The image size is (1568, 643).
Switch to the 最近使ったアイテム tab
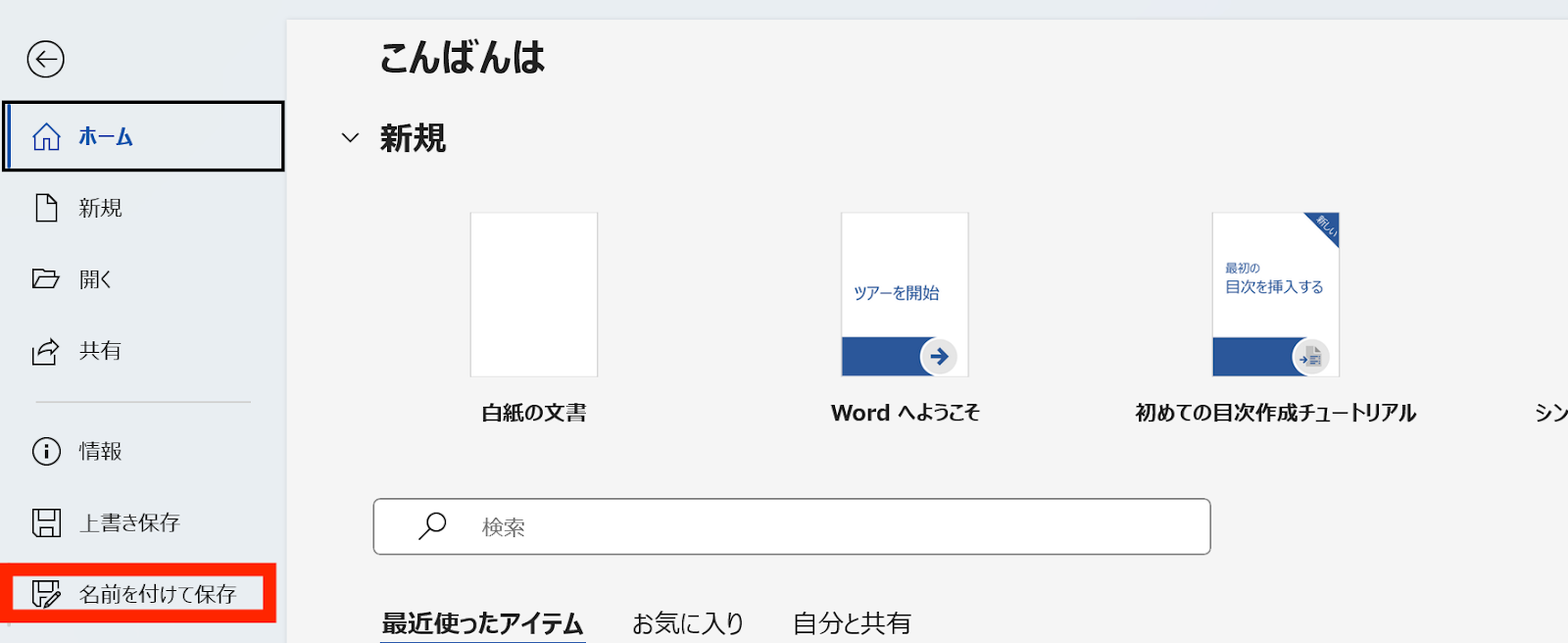click(x=482, y=623)
